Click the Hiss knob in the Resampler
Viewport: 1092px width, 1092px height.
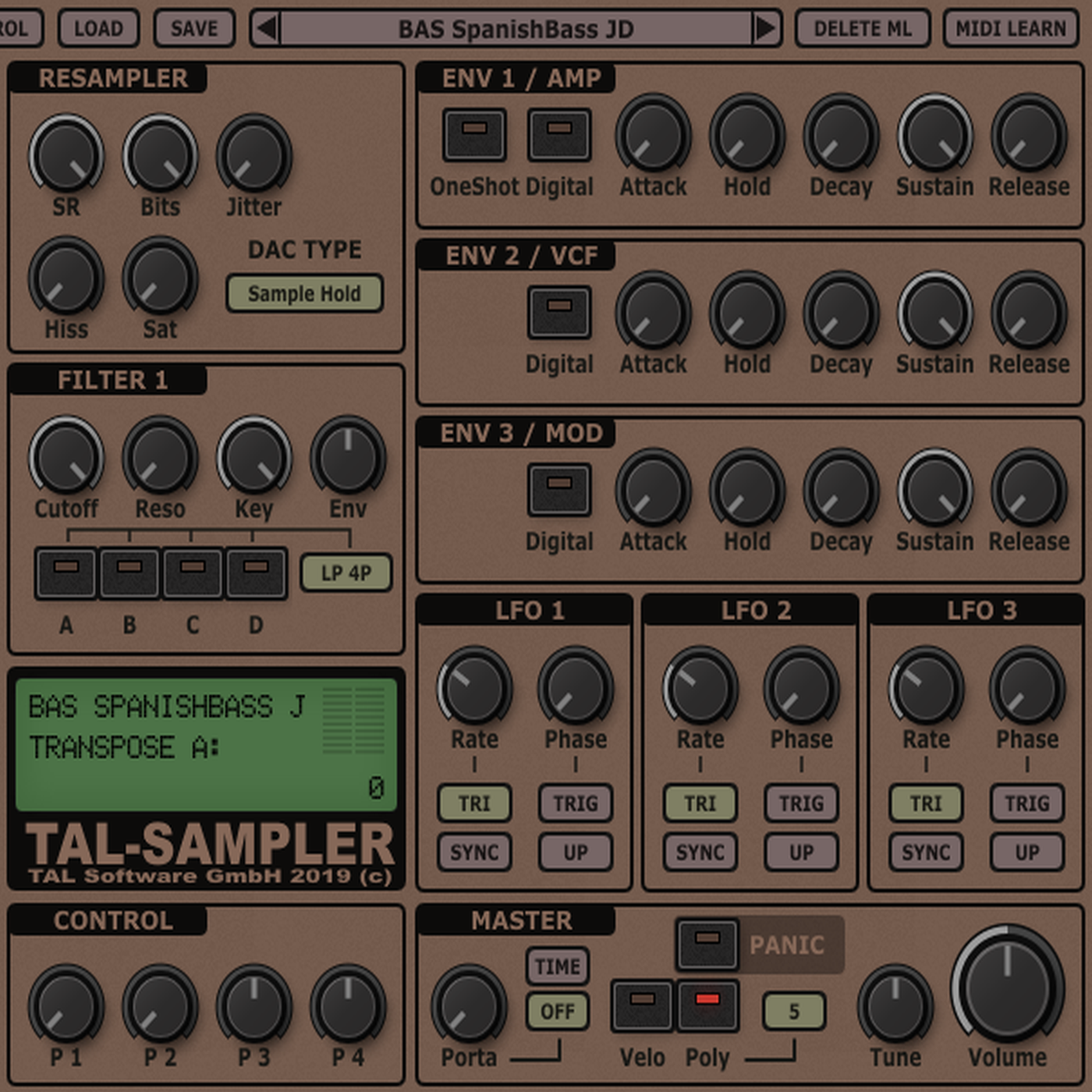click(66, 279)
